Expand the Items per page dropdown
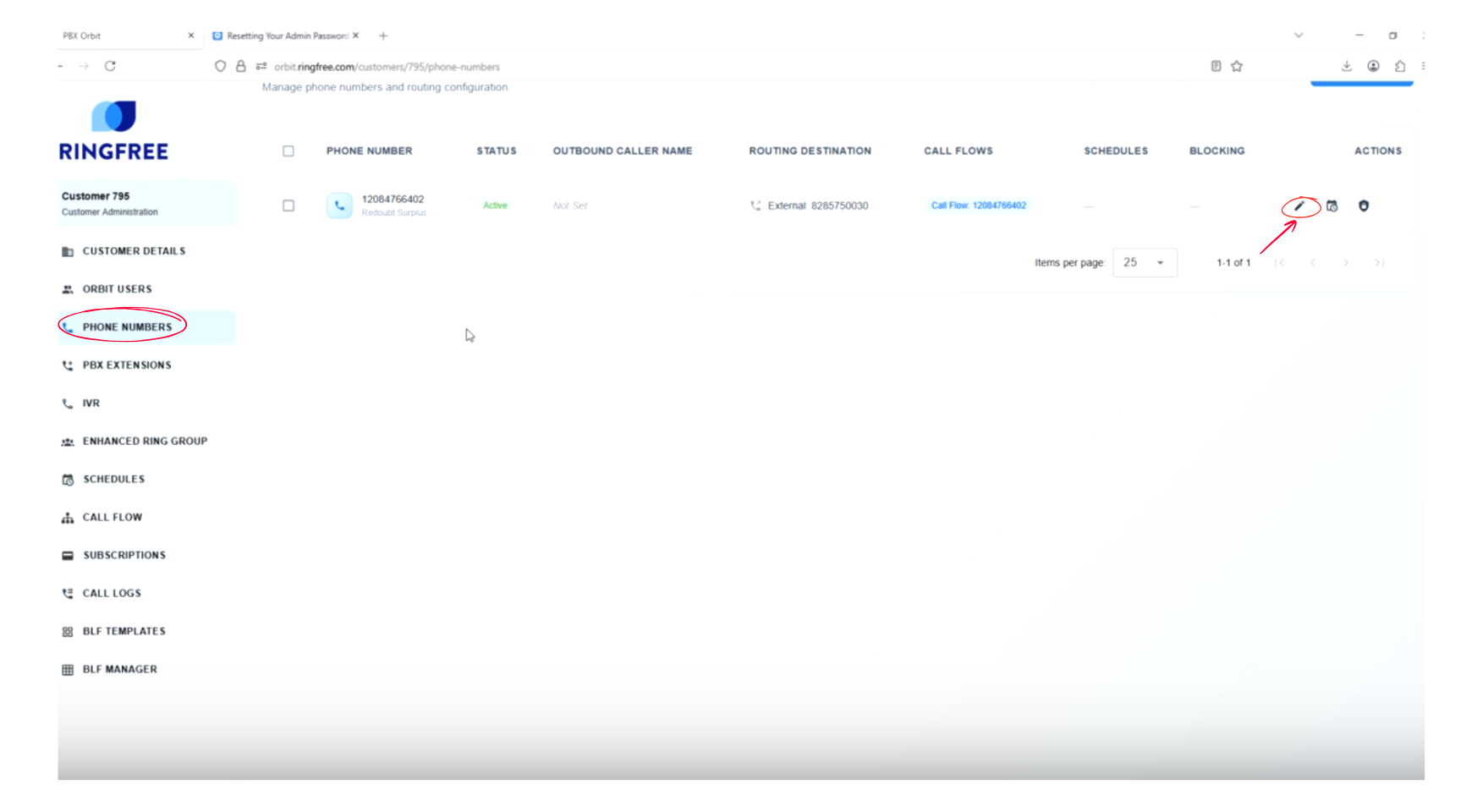This screenshot has width=1483, height=812. pos(1144,262)
